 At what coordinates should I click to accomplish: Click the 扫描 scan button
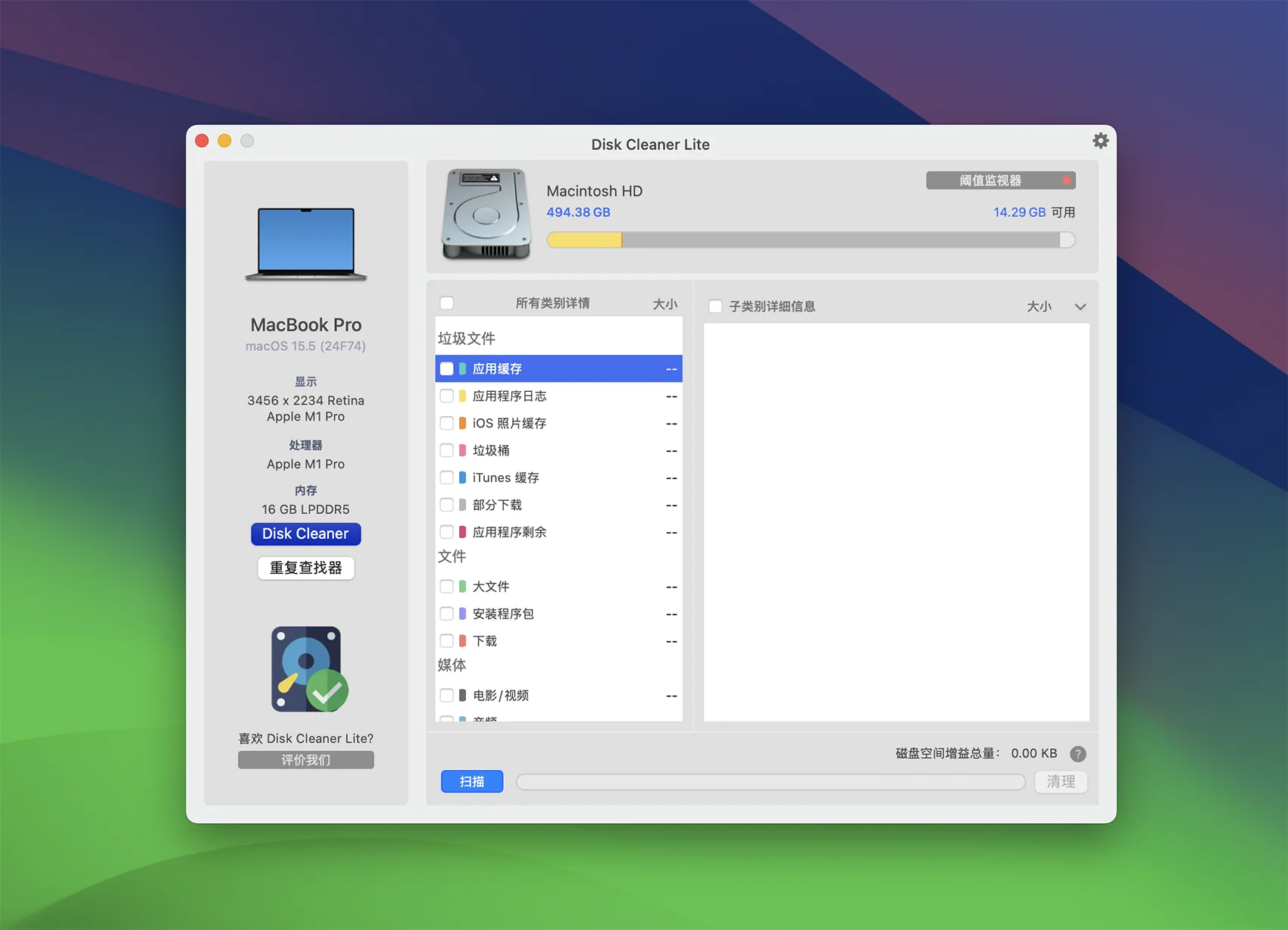472,781
